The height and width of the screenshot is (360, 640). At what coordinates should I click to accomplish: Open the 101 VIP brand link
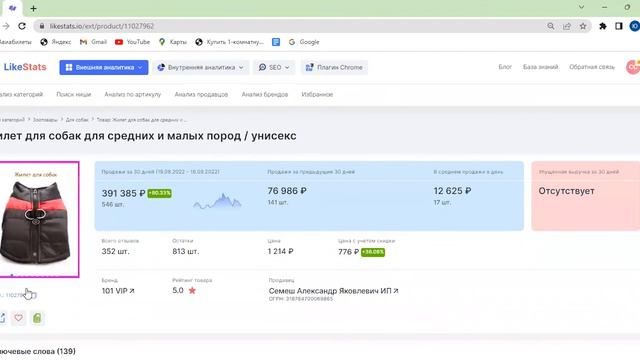(118, 291)
